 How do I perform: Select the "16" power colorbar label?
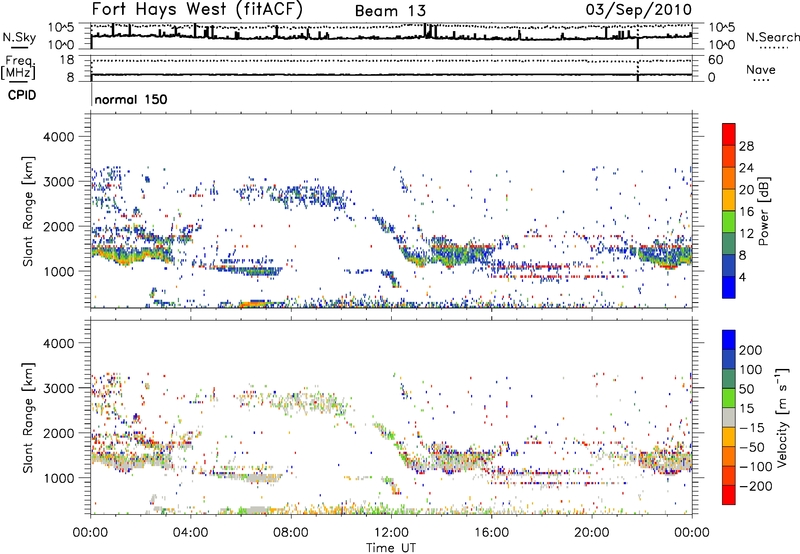click(x=746, y=212)
